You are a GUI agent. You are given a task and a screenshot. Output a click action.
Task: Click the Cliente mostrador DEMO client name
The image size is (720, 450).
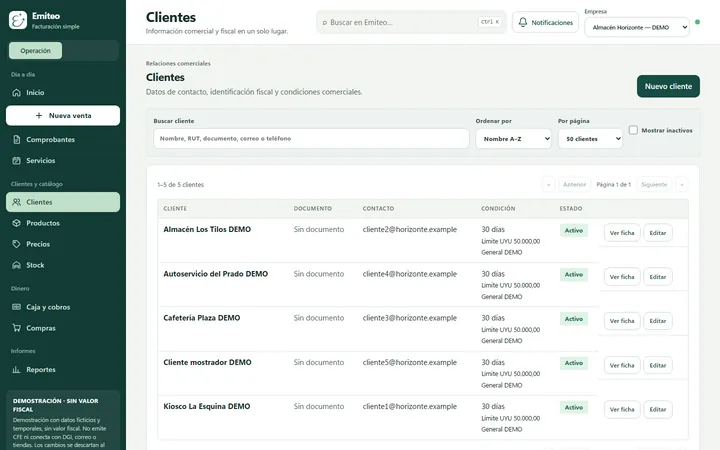(208, 362)
